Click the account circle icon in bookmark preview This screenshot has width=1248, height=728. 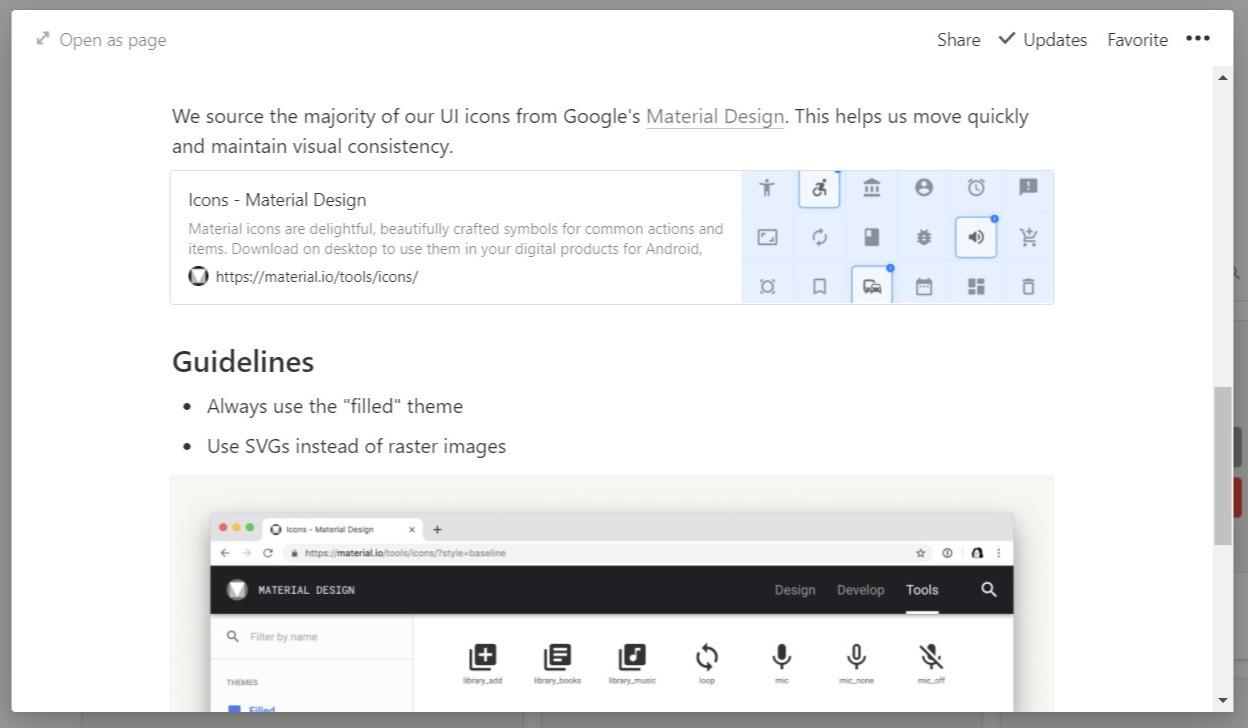[924, 187]
